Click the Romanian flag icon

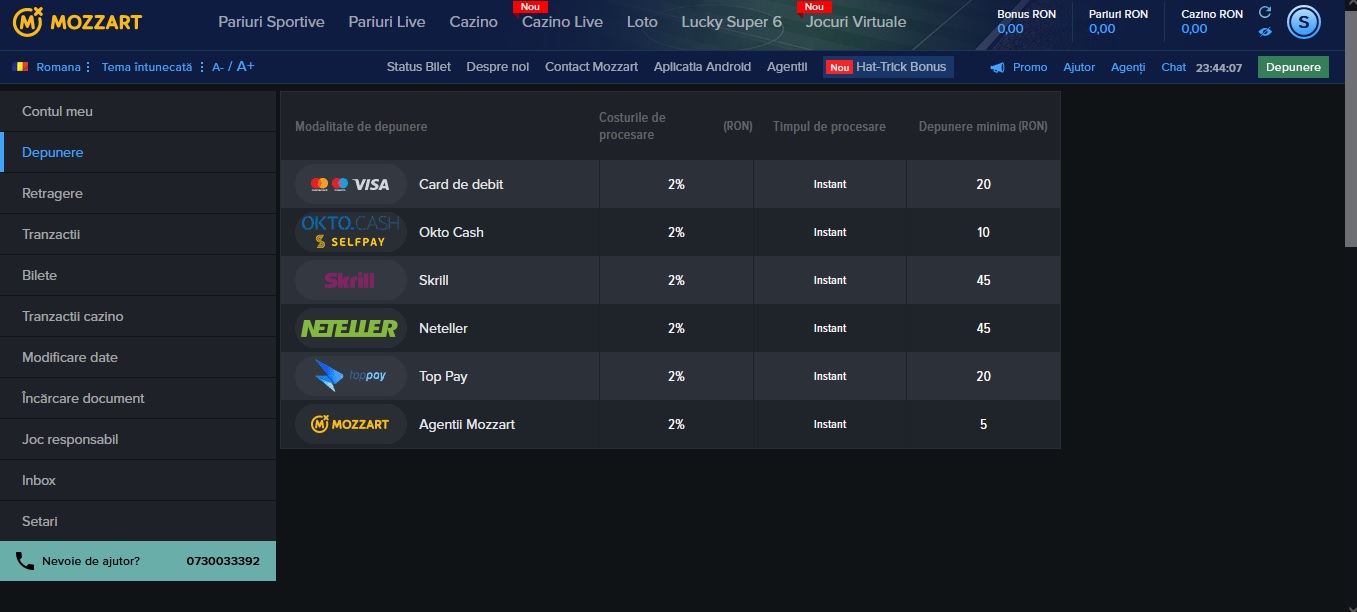point(20,67)
